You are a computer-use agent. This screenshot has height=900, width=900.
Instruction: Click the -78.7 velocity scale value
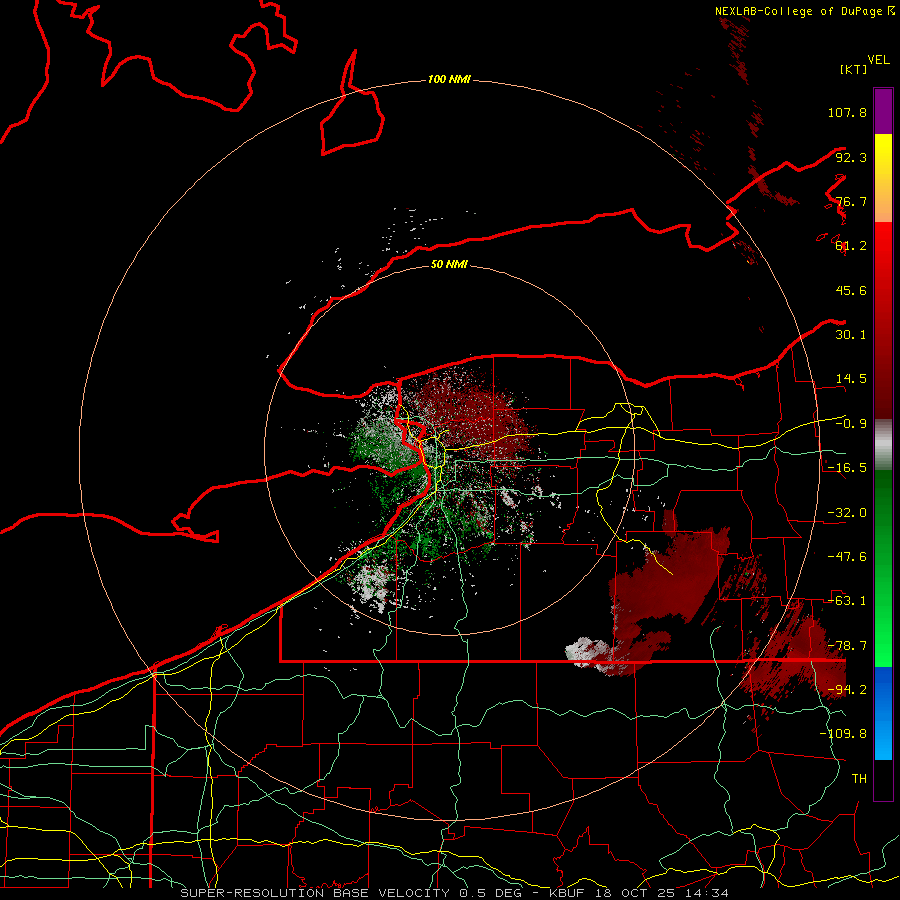(847, 646)
